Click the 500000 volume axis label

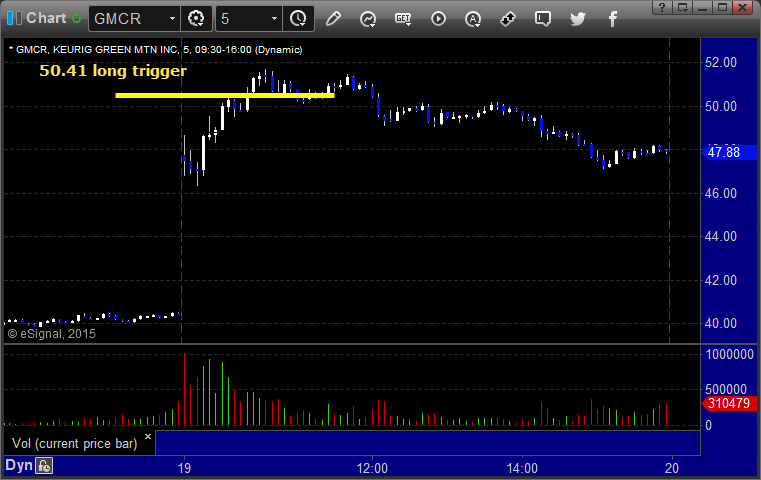click(726, 389)
